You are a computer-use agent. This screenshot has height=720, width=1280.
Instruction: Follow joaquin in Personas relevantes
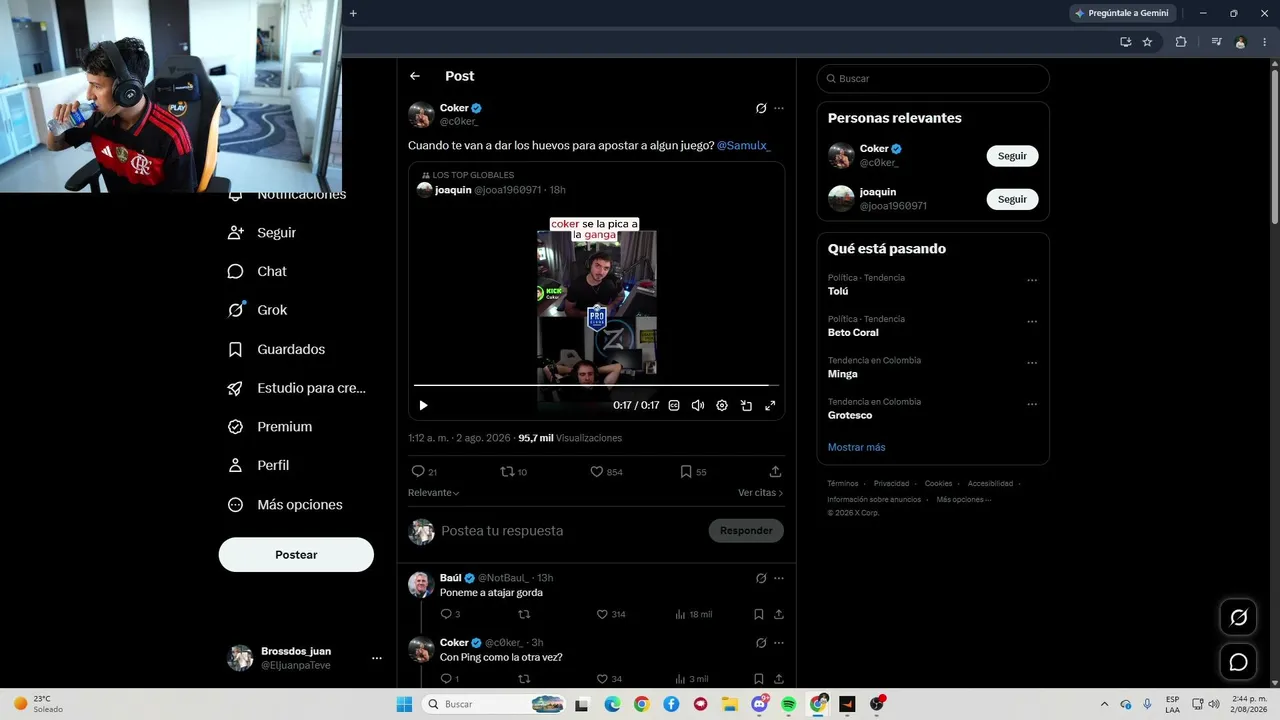pyautogui.click(x=1012, y=199)
